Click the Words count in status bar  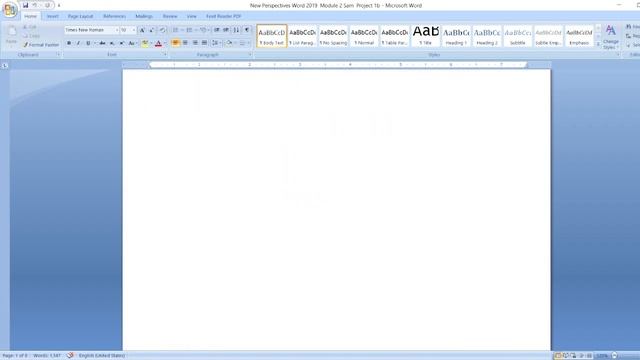47,356
